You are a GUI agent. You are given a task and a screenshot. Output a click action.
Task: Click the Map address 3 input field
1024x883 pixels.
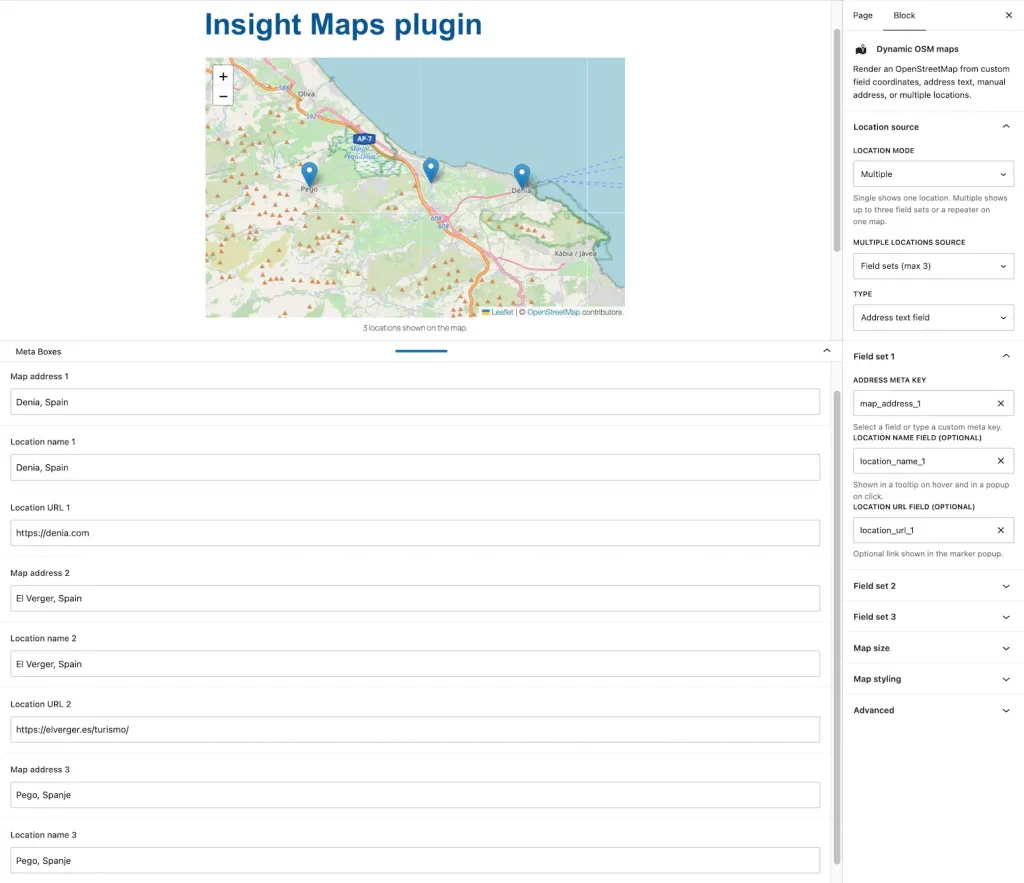coord(415,795)
